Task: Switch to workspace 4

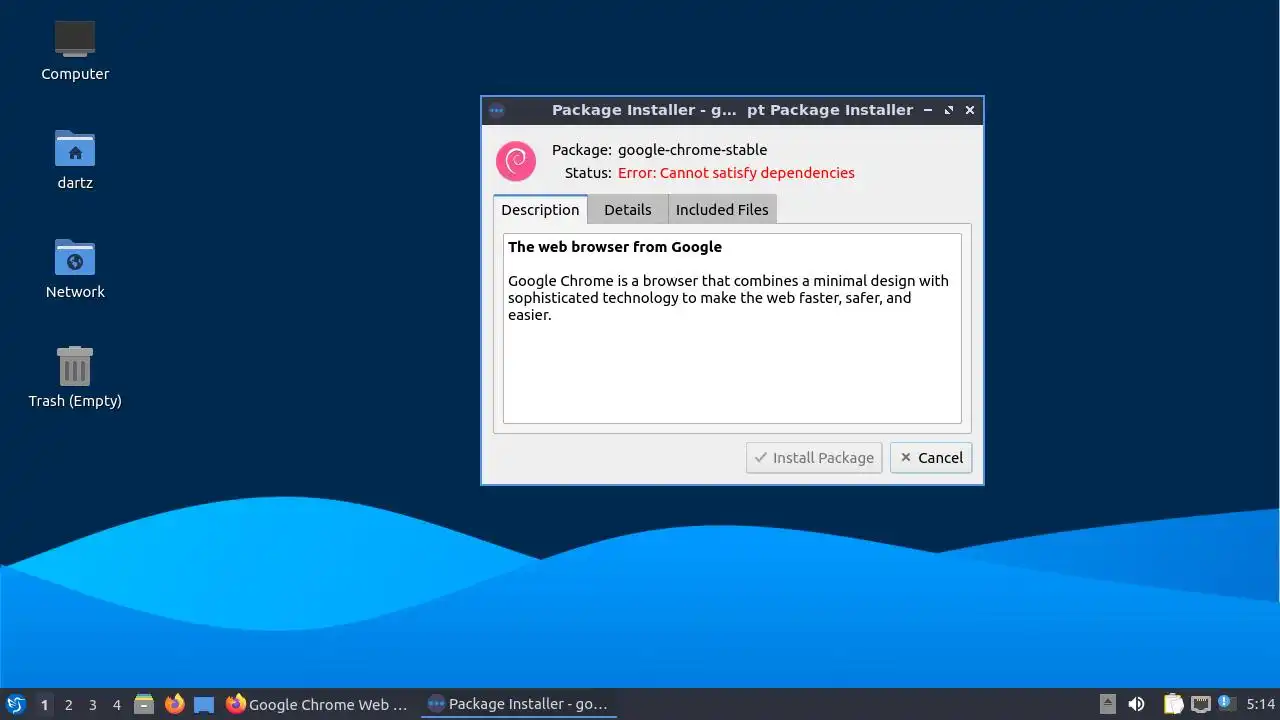Action: click(116, 704)
